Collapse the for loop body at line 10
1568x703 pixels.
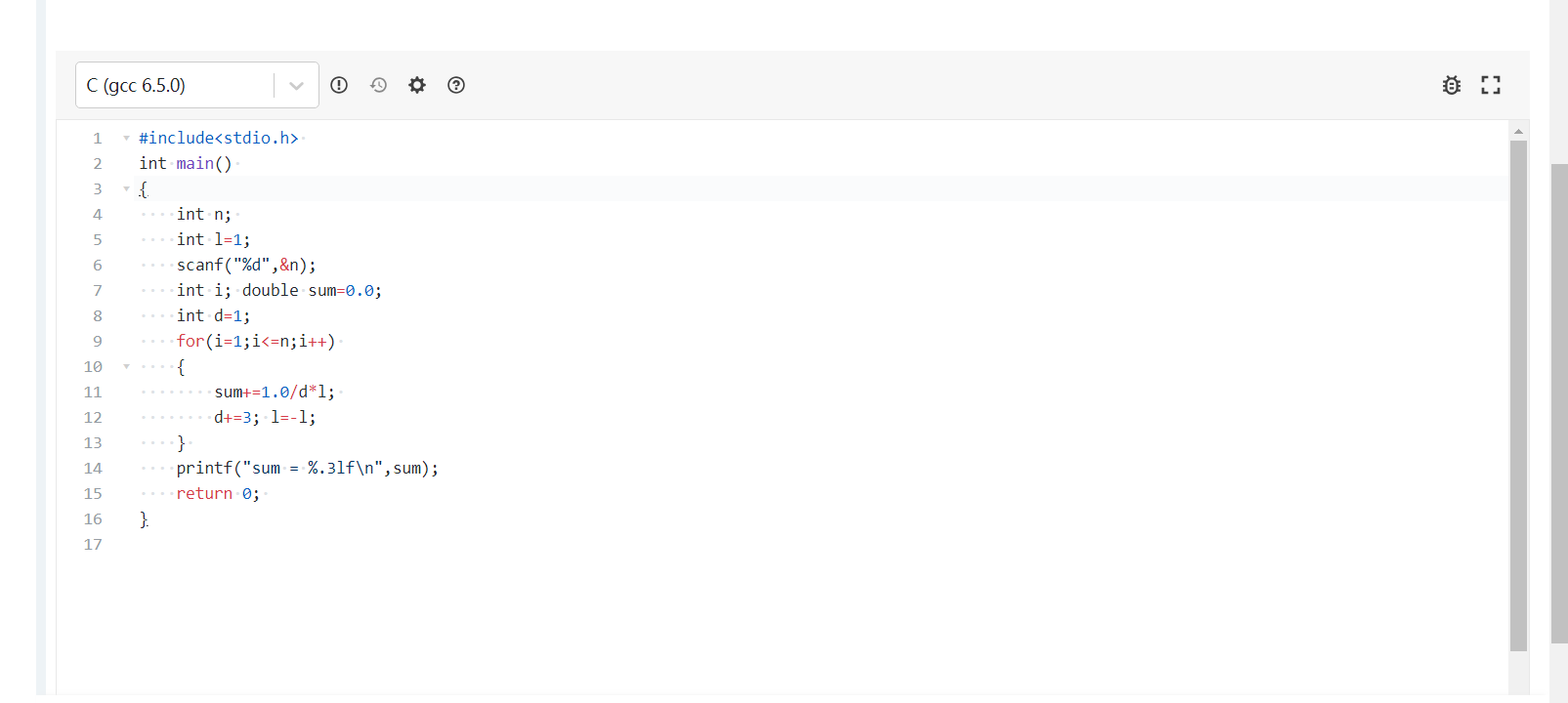coord(126,366)
